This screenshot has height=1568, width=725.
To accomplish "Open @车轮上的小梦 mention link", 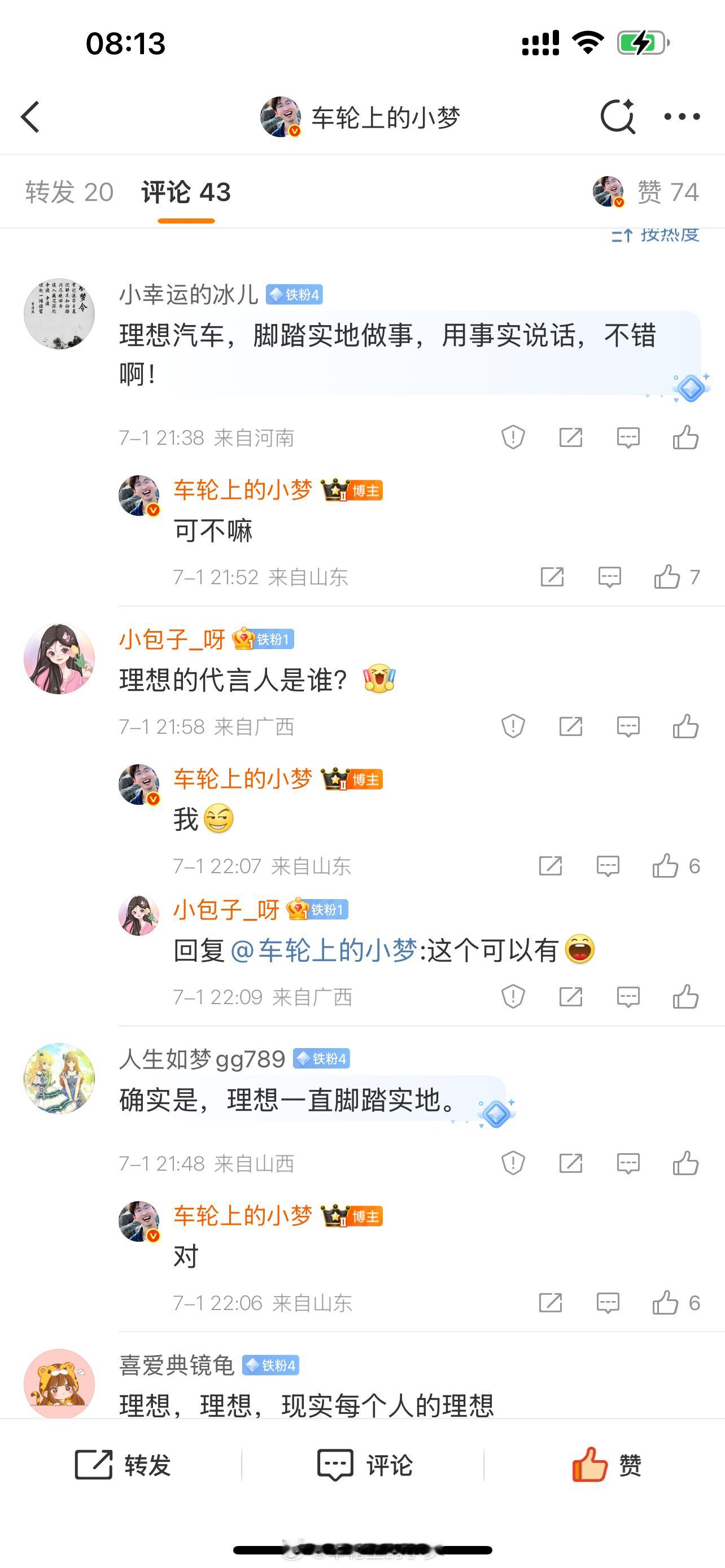I will tap(323, 950).
